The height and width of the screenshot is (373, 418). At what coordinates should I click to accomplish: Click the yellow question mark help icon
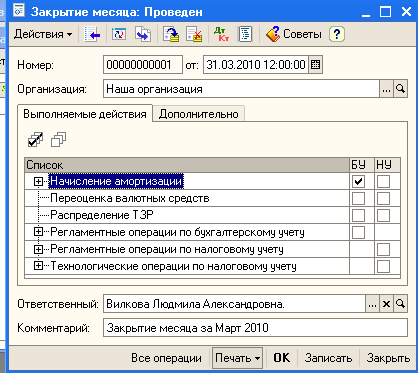coord(337,34)
